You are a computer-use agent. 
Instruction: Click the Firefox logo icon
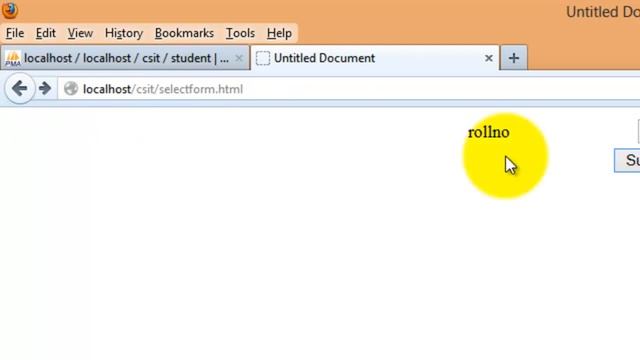9,10
